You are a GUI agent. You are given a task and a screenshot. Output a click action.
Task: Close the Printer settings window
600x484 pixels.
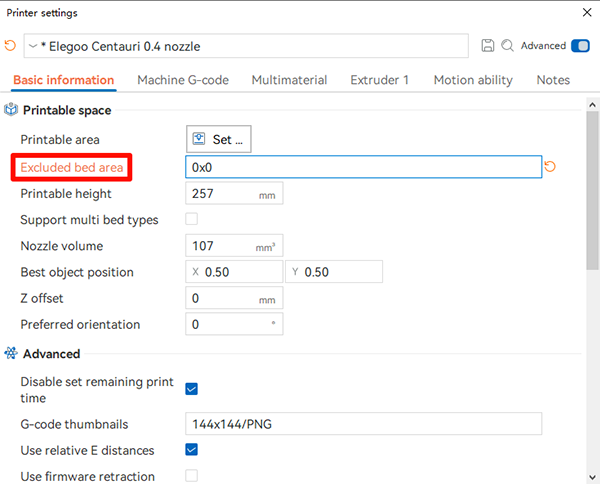(585, 13)
